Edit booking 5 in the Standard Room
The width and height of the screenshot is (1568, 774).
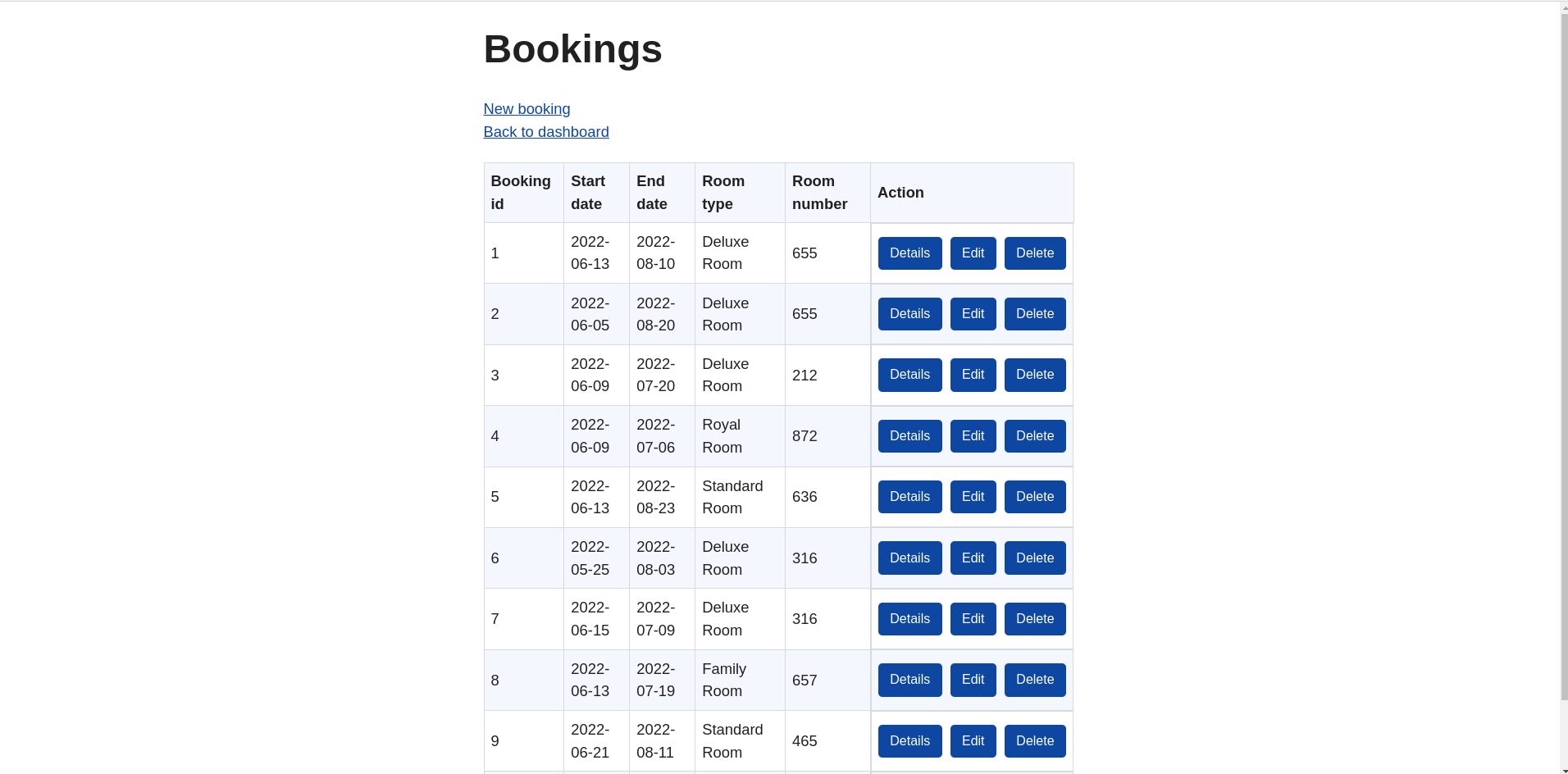pos(972,496)
